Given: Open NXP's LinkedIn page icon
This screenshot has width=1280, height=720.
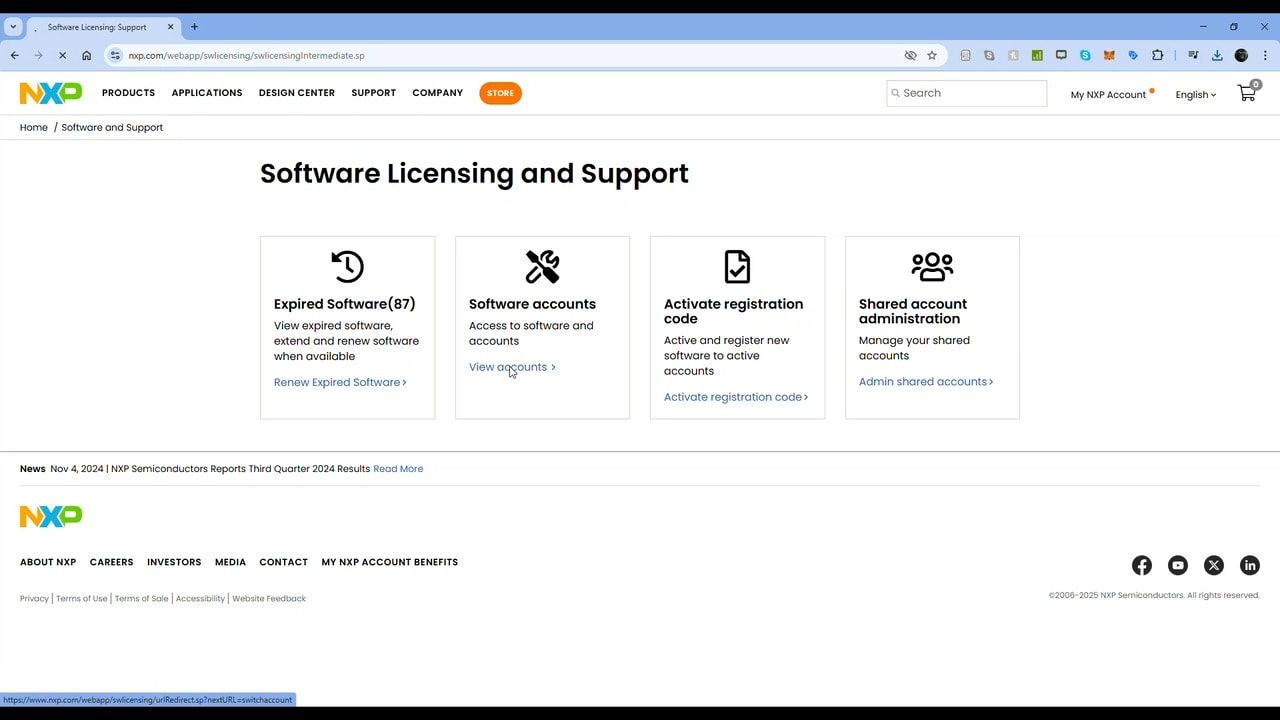Looking at the screenshot, I should click(1249, 566).
